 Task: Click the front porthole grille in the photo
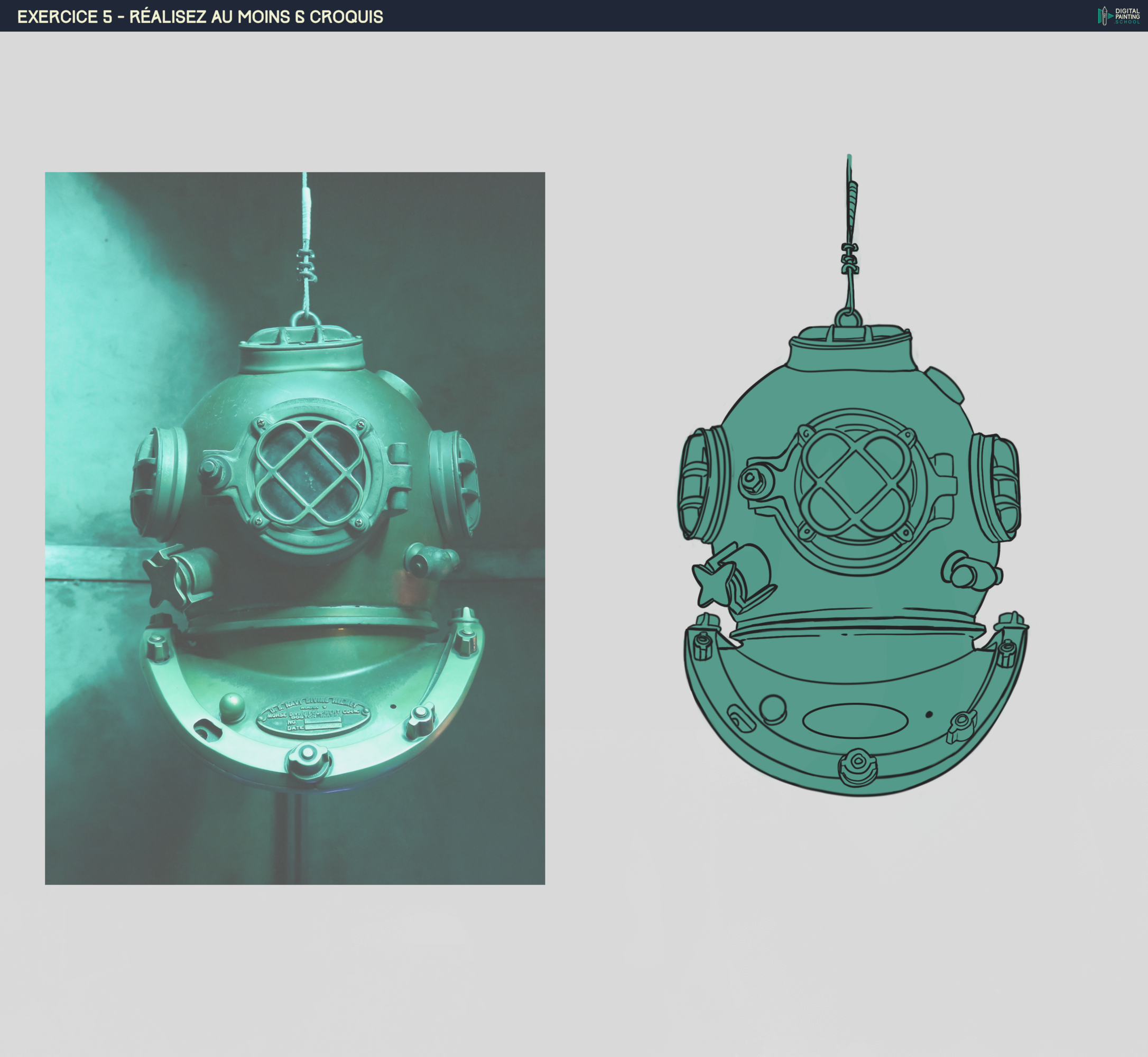pyautogui.click(x=309, y=471)
